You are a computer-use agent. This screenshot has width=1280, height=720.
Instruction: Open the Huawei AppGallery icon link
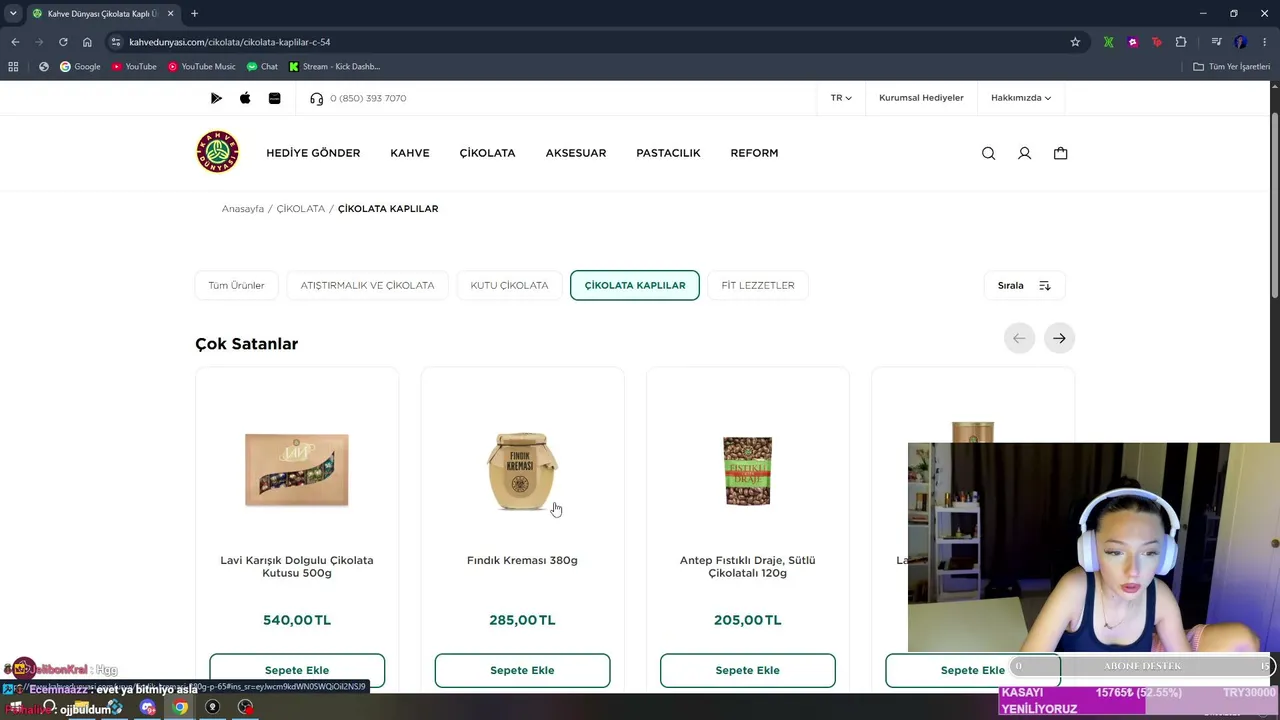pos(275,98)
